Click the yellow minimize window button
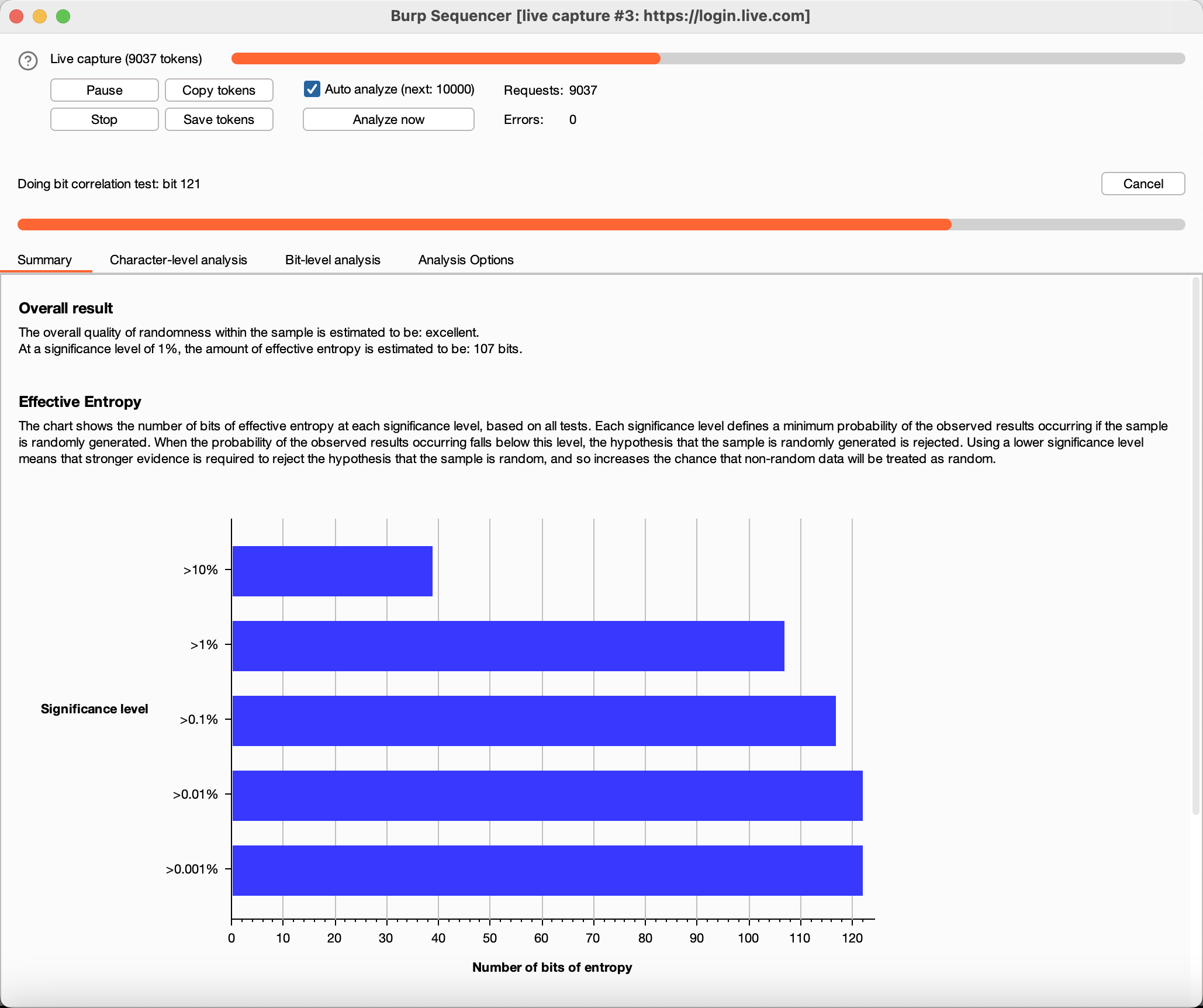Viewport: 1203px width, 1008px height. pyautogui.click(x=40, y=16)
